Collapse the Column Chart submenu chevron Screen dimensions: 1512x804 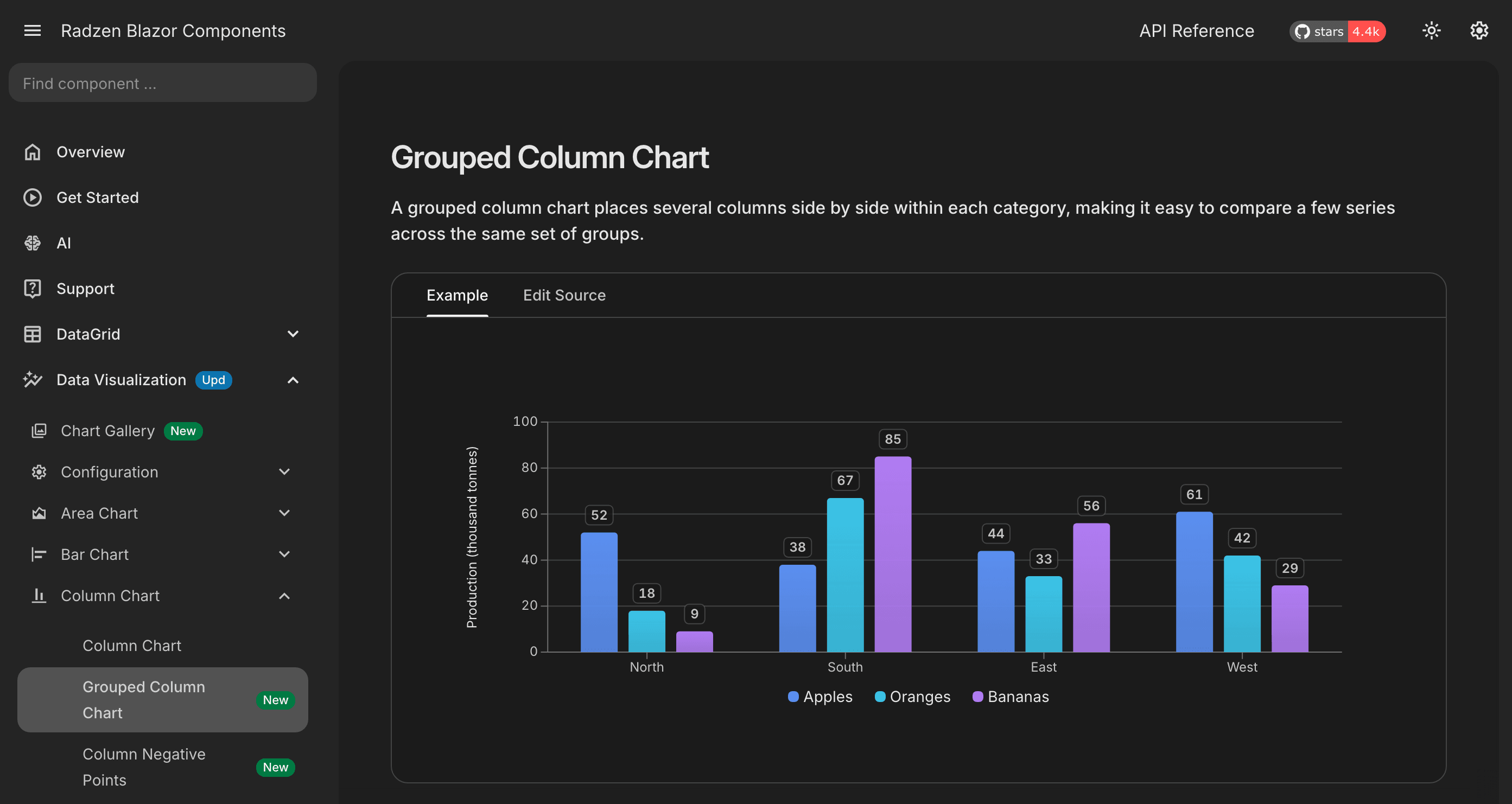[284, 596]
